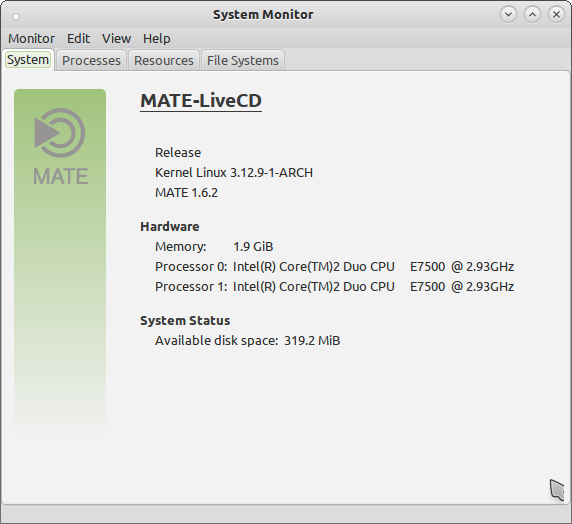Open the Help menu
This screenshot has width=572, height=524.
156,38
